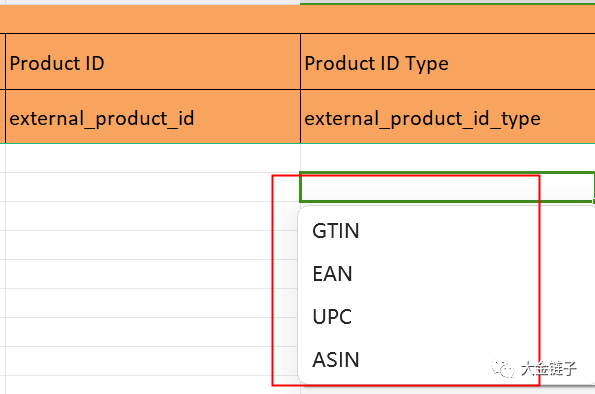Select the Product ID Type header cell
595x394 pixels.
click(448, 62)
